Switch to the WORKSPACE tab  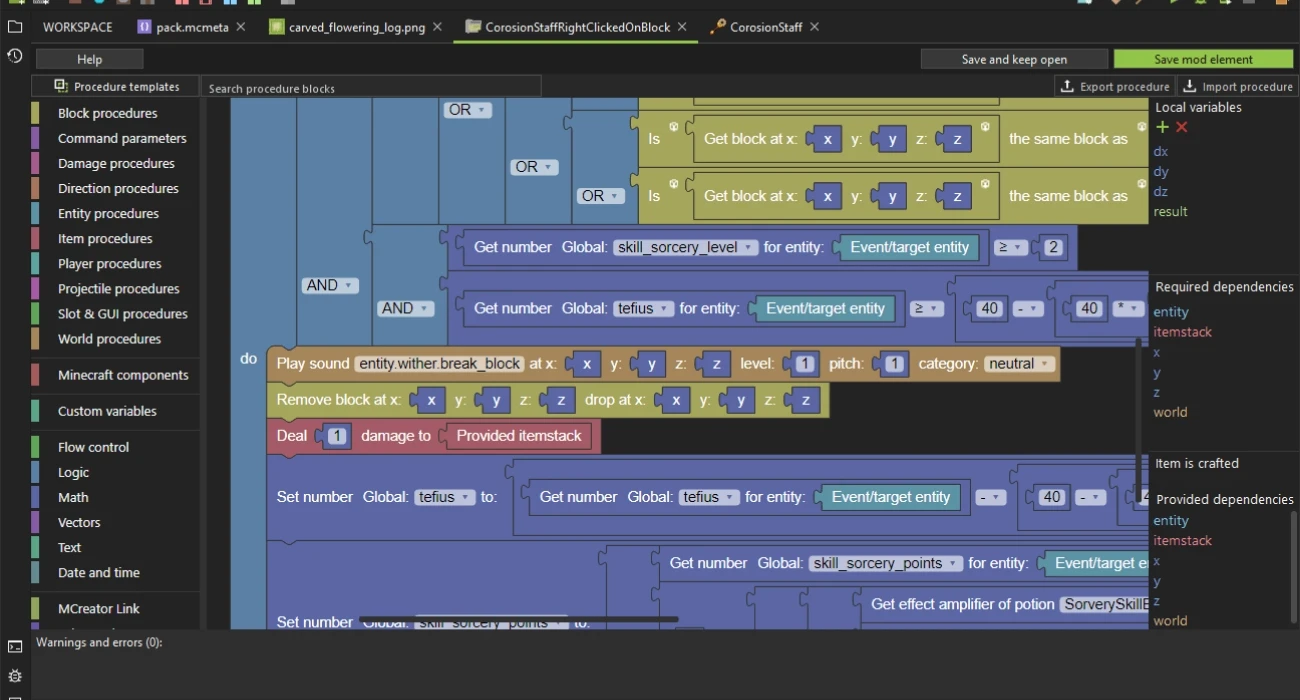coord(78,27)
